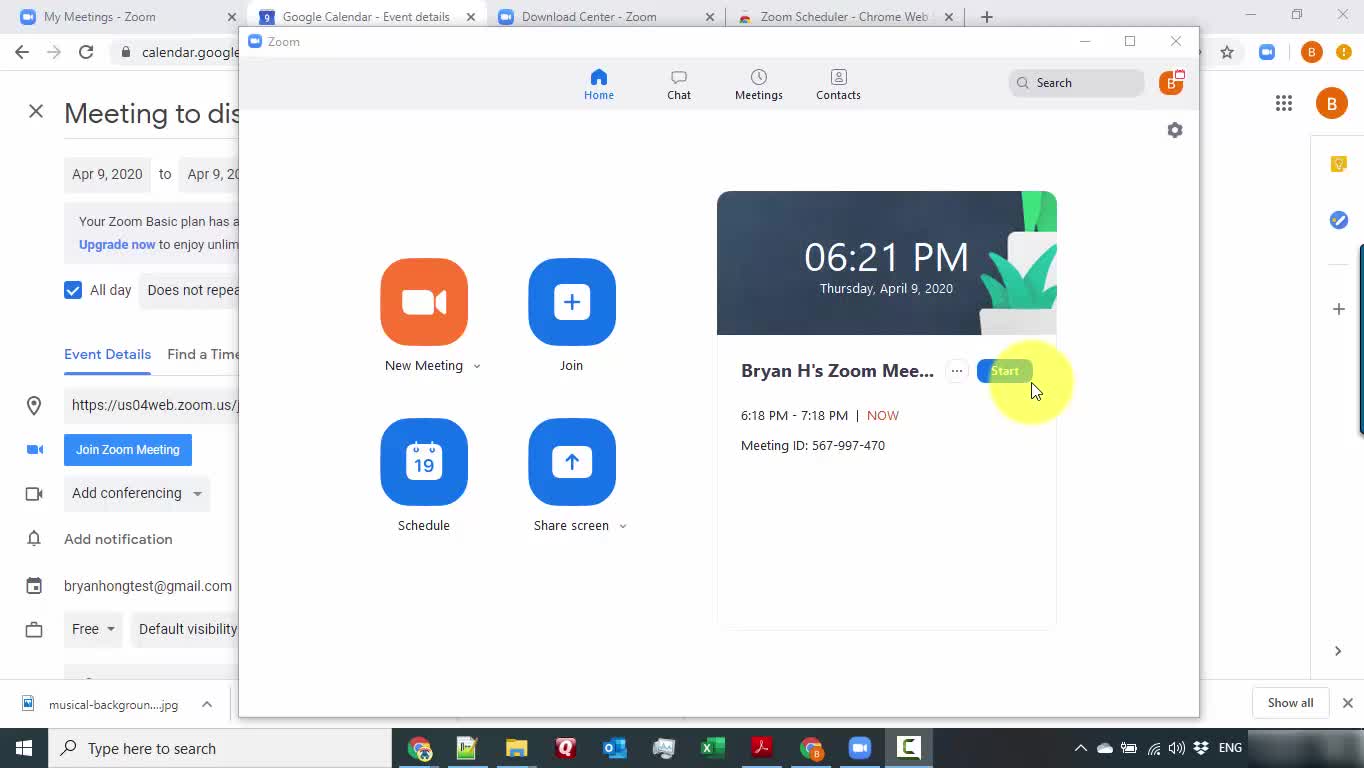Click the orange New Meeting camera icon
This screenshot has height=768, width=1364.
[x=424, y=302]
